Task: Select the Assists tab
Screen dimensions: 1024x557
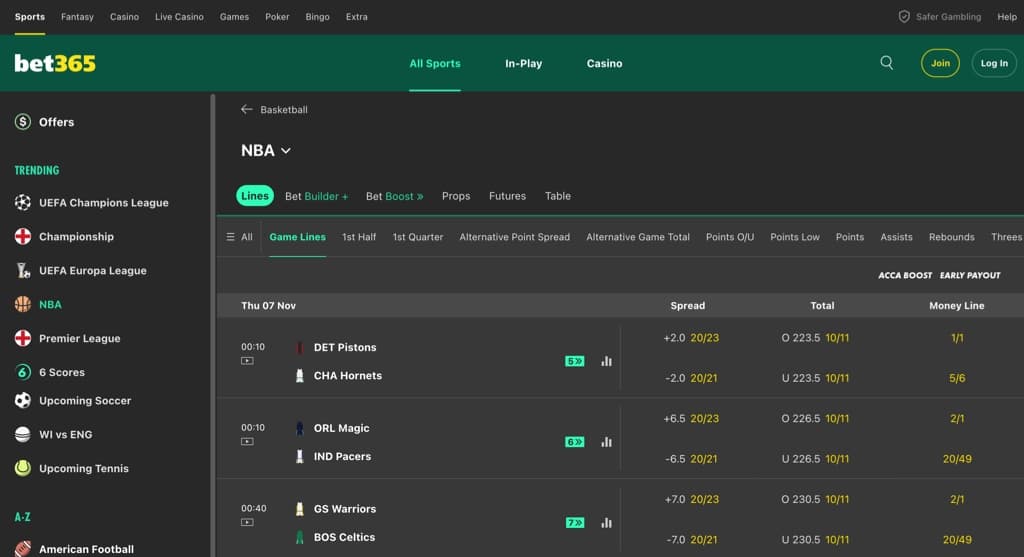Action: click(896, 237)
